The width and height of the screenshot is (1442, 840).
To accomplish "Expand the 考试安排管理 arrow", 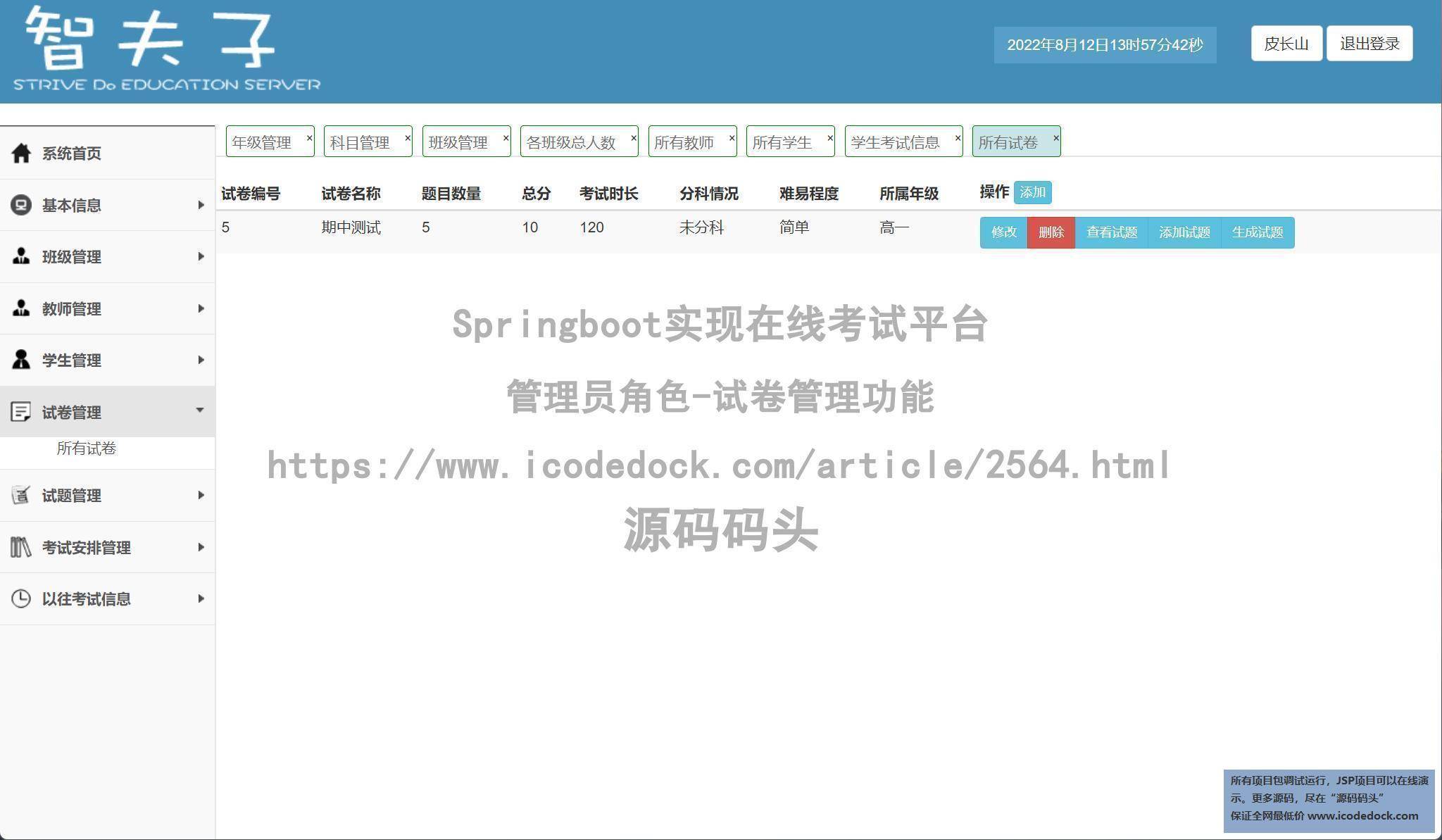I will 201,547.
